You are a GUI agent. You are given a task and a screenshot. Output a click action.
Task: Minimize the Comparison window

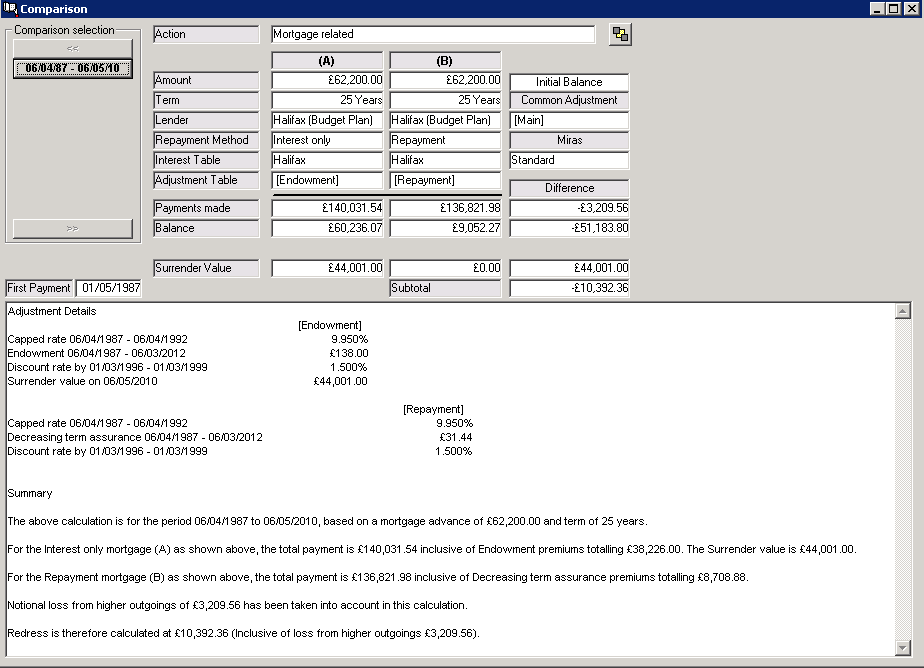pyautogui.click(x=877, y=9)
